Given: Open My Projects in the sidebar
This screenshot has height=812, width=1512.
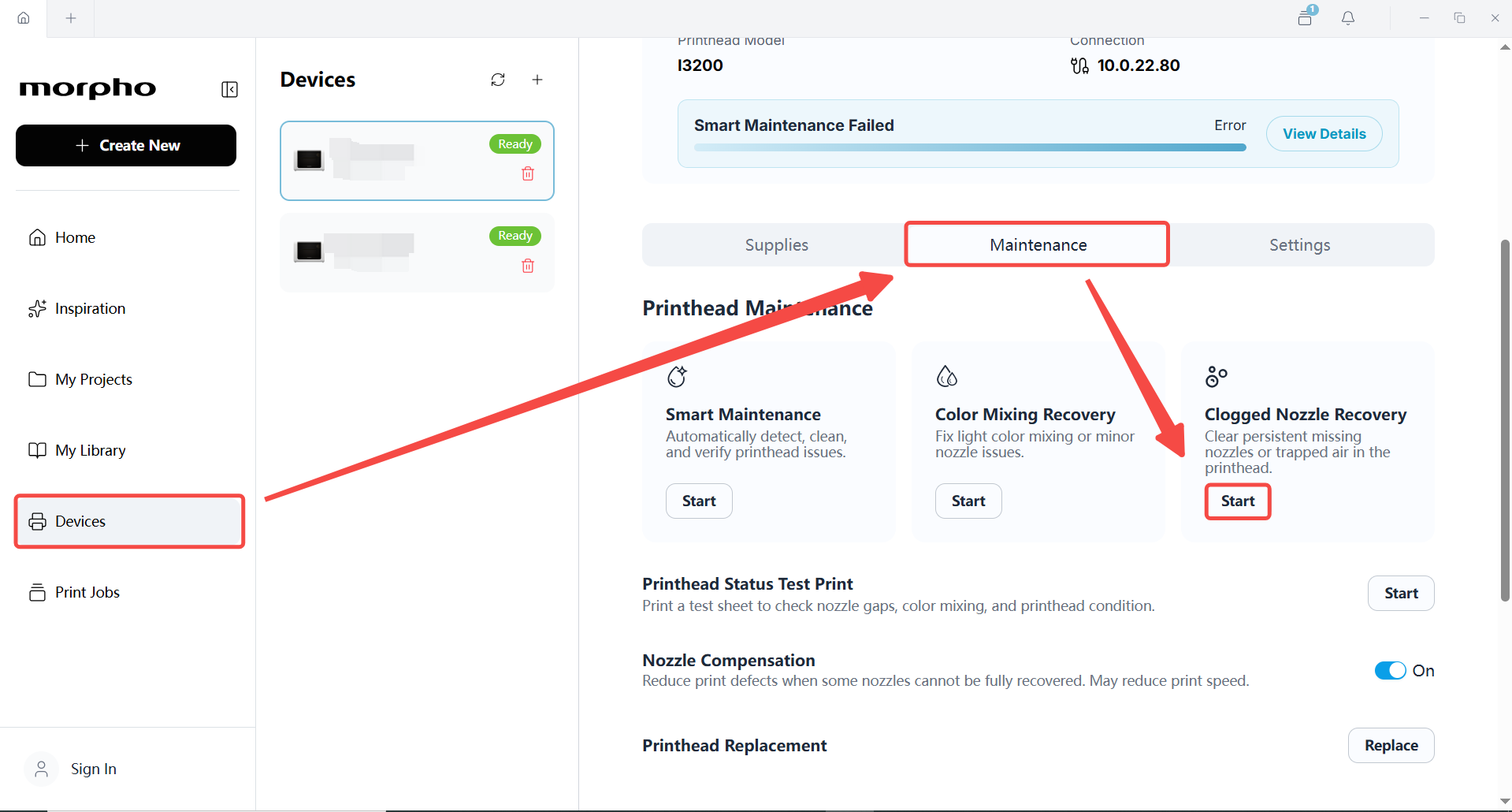Looking at the screenshot, I should 128,379.
